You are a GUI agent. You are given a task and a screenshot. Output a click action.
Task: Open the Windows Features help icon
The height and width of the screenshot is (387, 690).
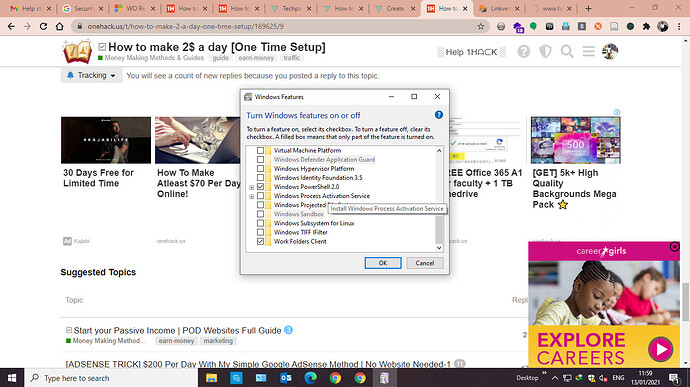(x=439, y=115)
